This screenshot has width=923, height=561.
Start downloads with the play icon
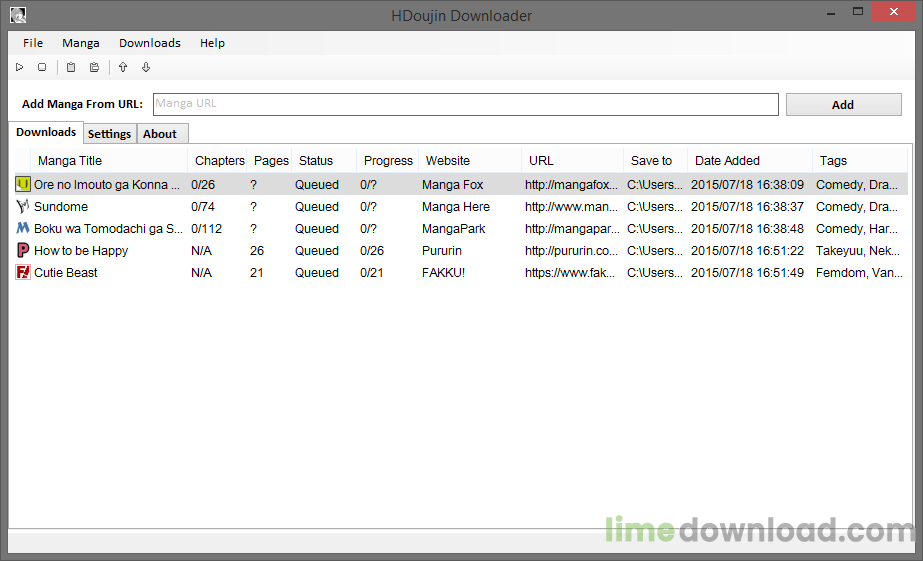pyautogui.click(x=19, y=67)
